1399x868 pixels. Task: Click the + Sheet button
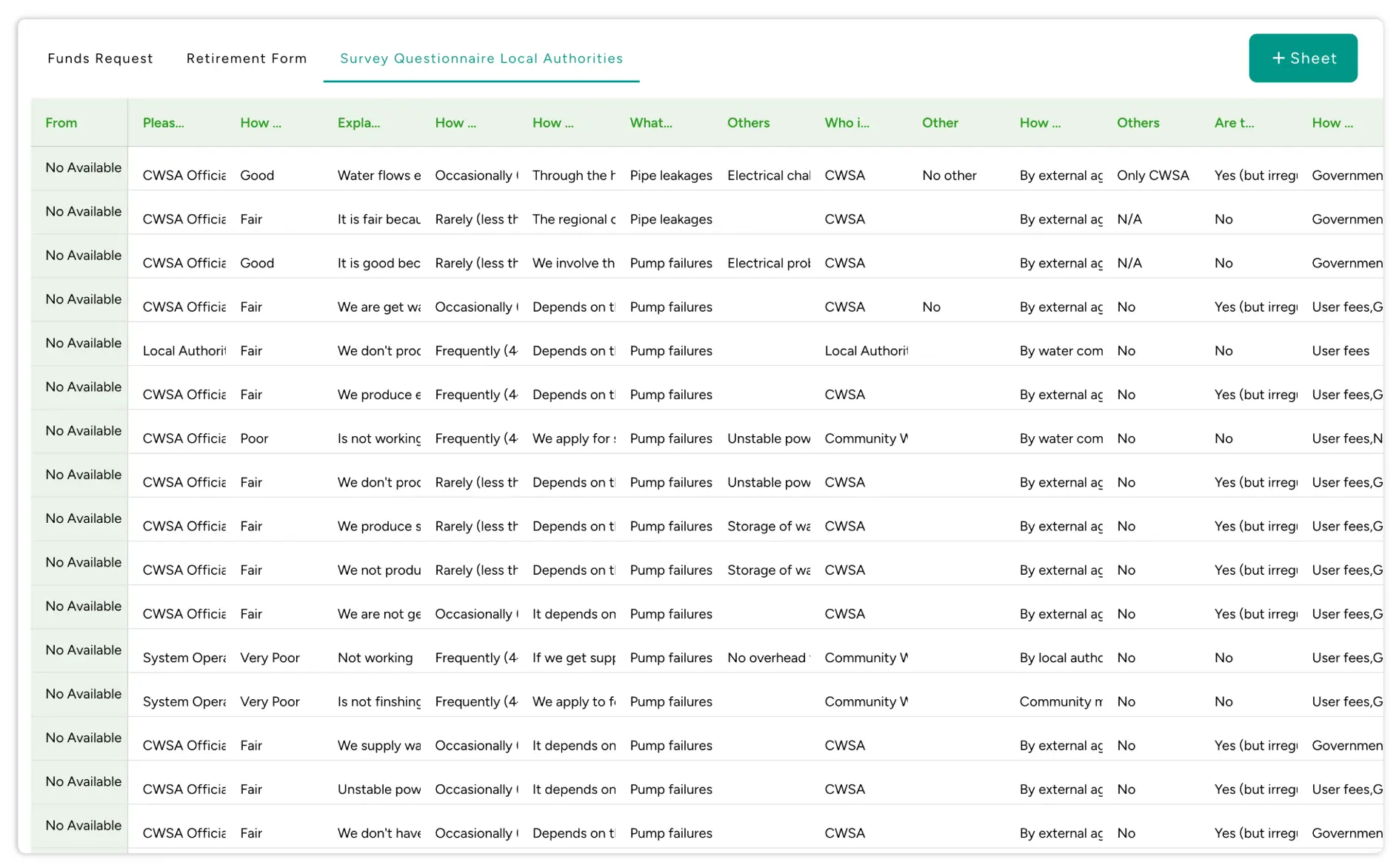click(x=1303, y=58)
